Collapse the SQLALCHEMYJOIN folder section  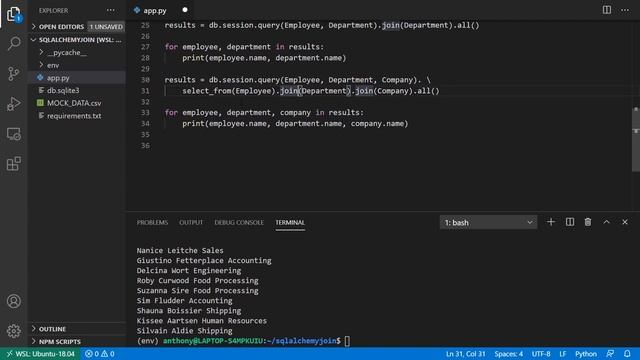click(77, 40)
